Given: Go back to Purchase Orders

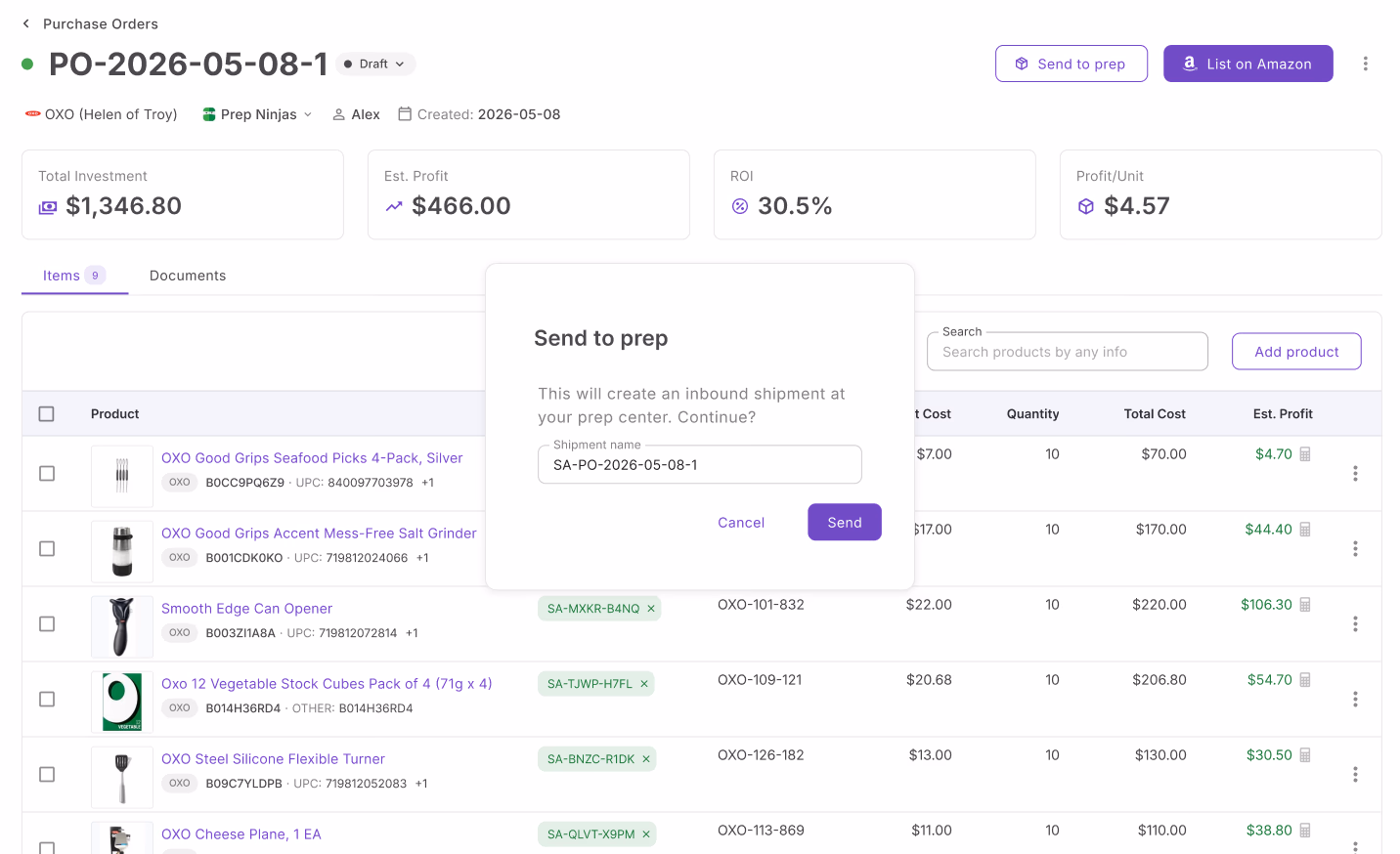Looking at the screenshot, I should [x=90, y=23].
